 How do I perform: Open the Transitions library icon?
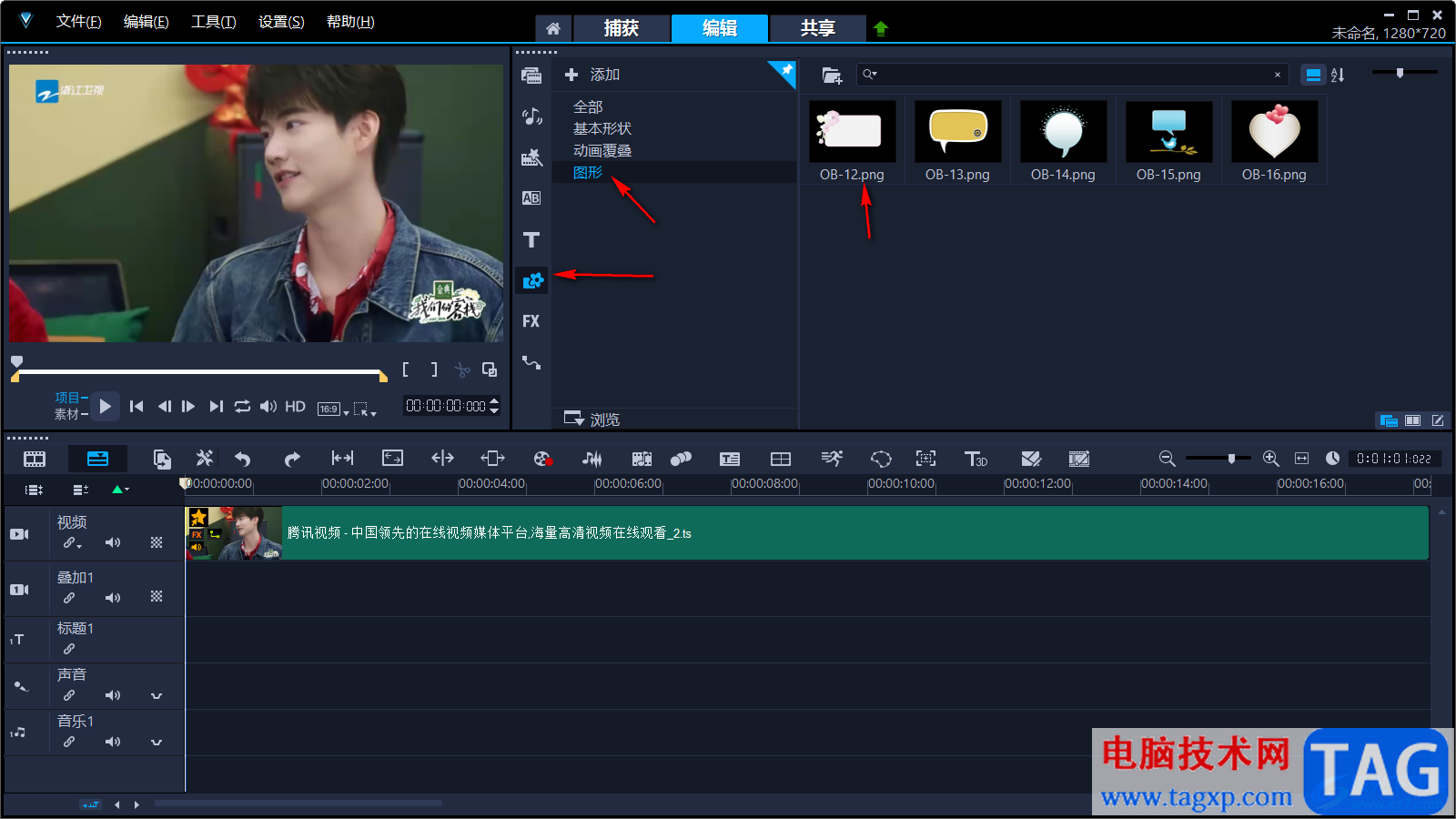(531, 157)
